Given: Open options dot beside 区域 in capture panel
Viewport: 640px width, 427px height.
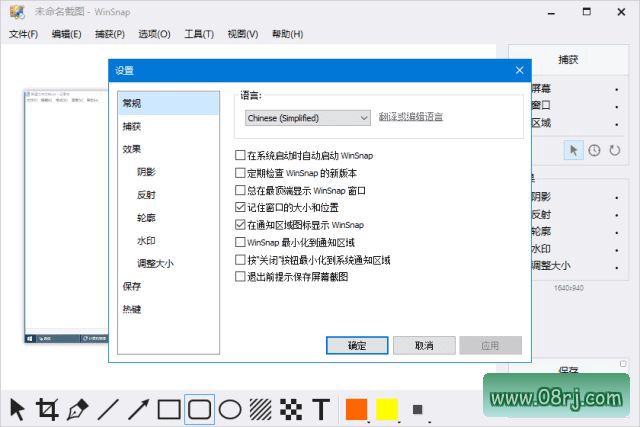Looking at the screenshot, I should (x=617, y=124).
